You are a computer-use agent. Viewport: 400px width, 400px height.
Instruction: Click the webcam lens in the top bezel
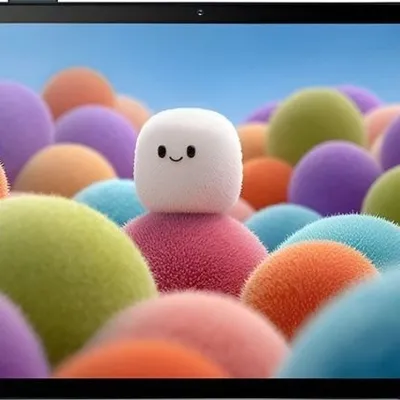200,13
